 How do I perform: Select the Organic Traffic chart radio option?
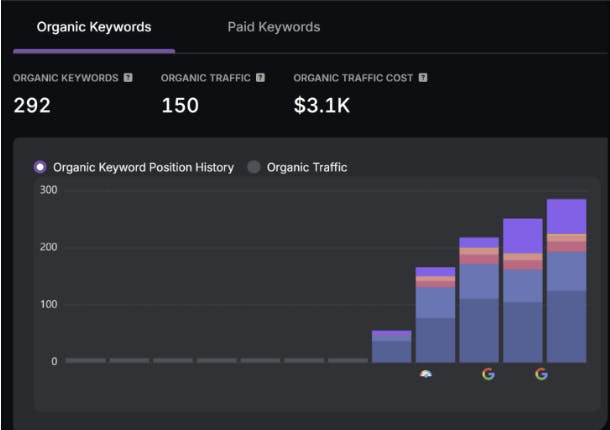click(x=254, y=167)
